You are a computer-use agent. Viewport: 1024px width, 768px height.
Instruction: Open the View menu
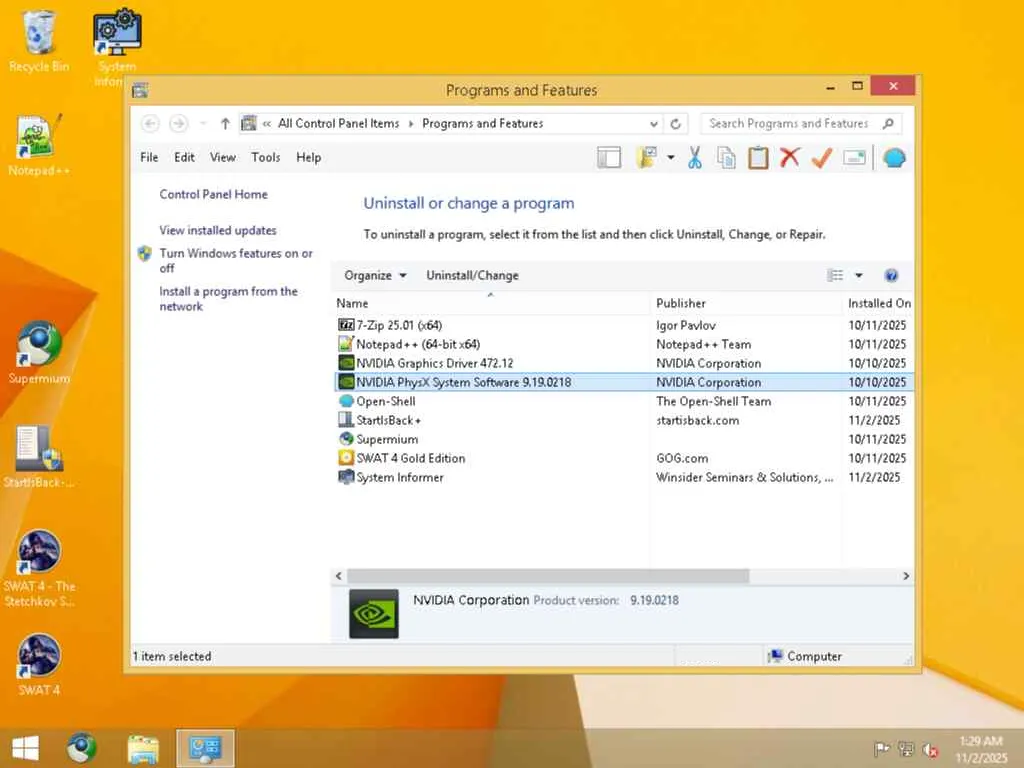pos(223,157)
